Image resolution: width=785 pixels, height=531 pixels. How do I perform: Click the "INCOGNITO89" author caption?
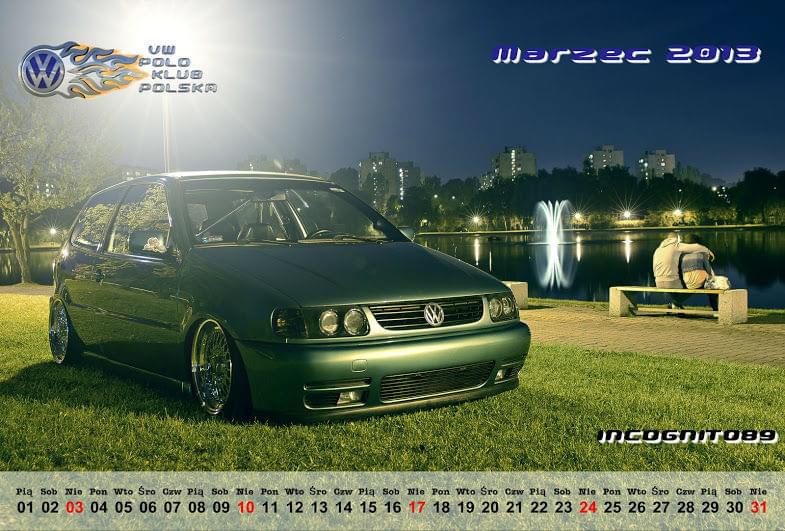(688, 436)
